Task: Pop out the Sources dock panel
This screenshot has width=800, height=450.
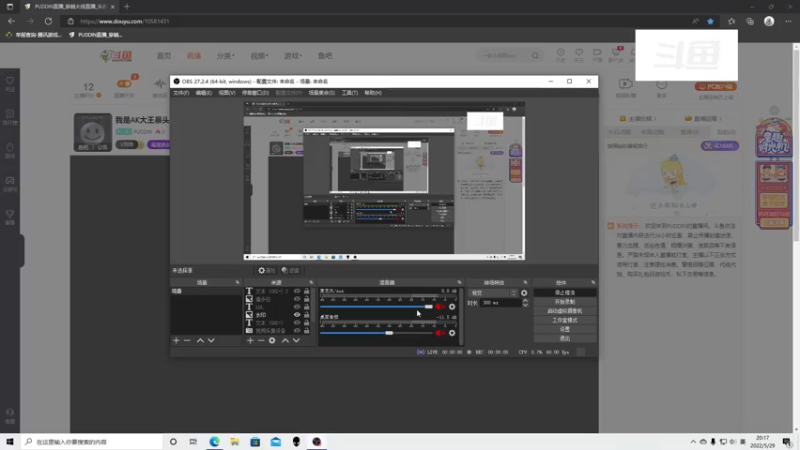Action: (x=311, y=282)
